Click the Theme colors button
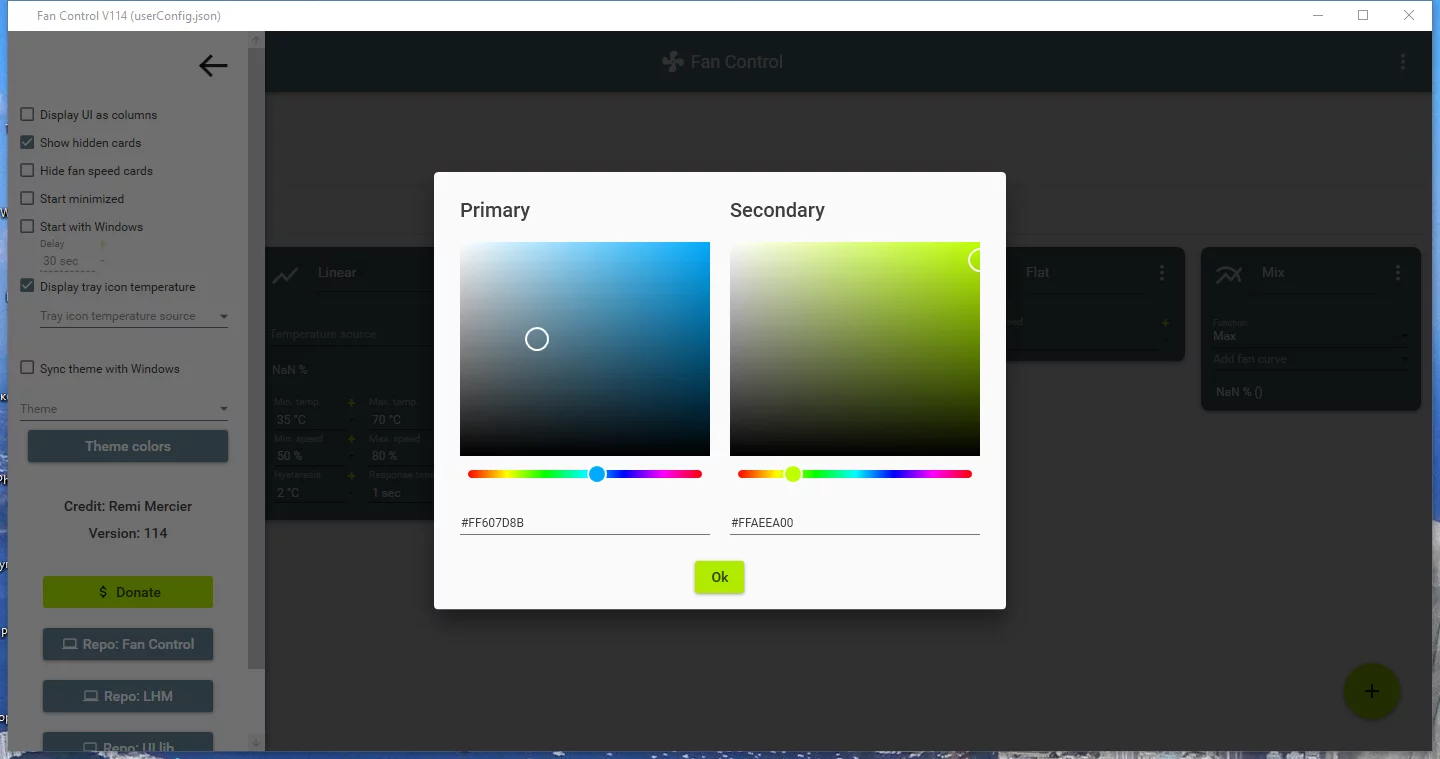 coord(128,446)
